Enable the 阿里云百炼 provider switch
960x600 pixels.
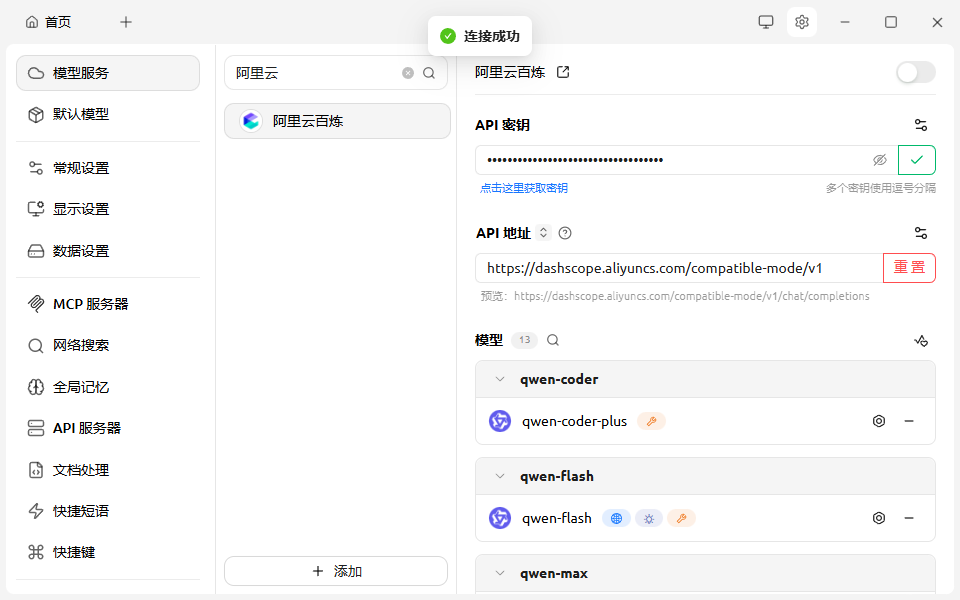915,72
